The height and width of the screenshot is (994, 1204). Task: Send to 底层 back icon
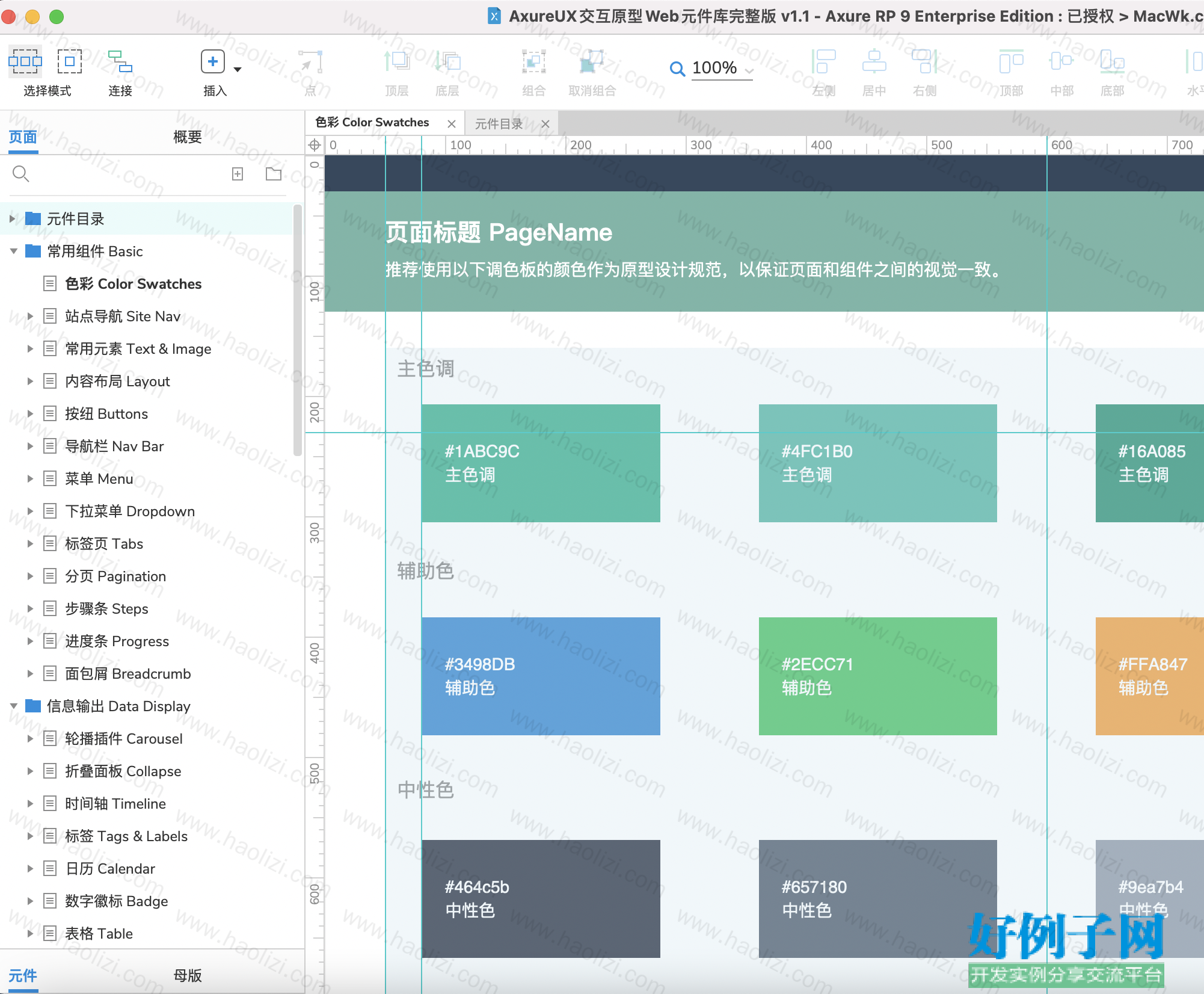tap(447, 61)
